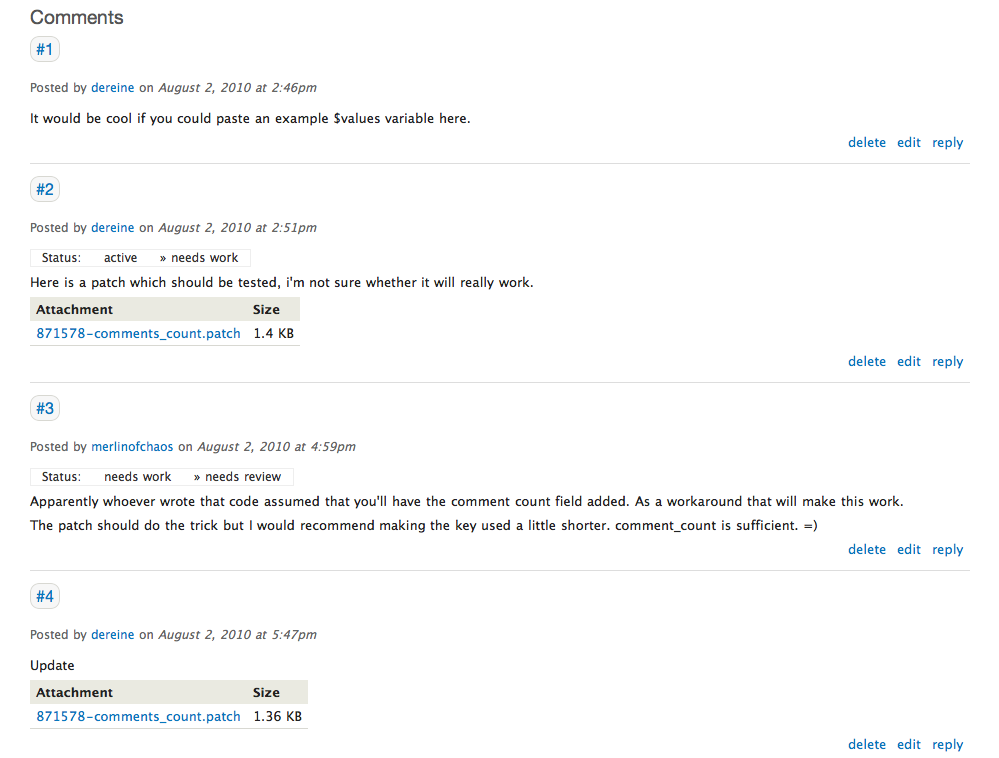Reply to comment #1
Screen dimensions: 999x758
(x=947, y=143)
